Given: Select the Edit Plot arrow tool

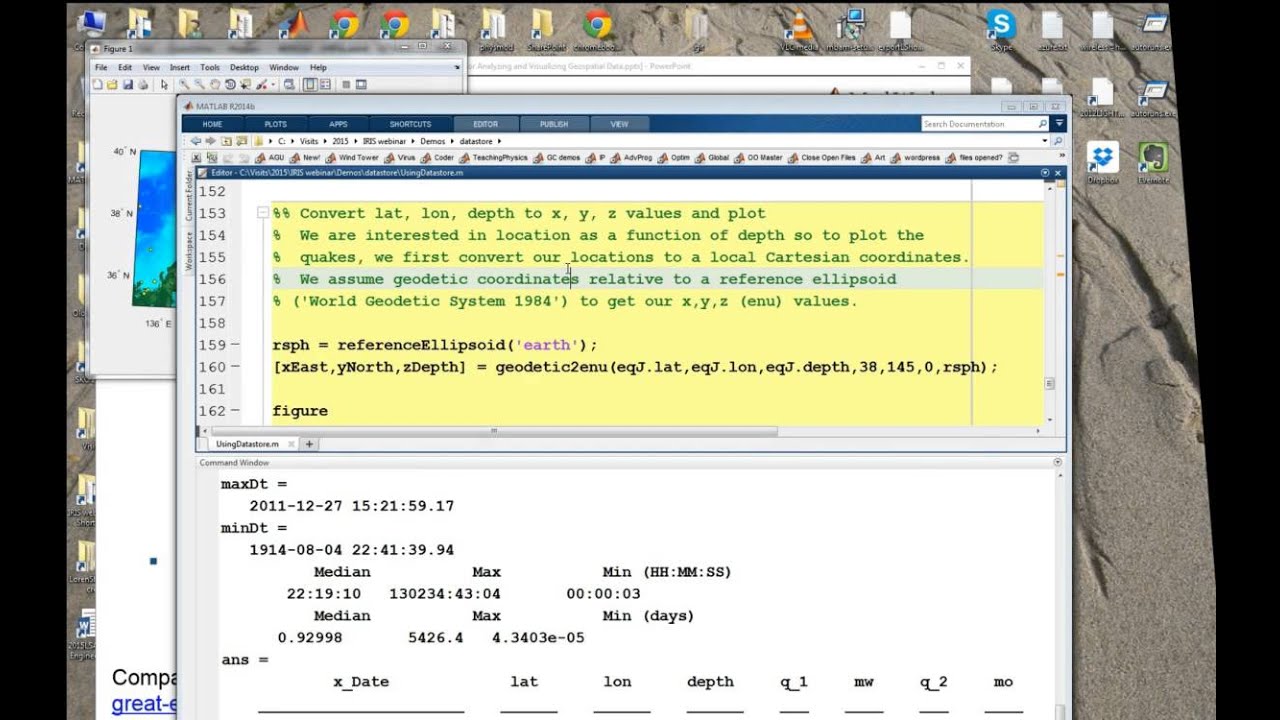Looking at the screenshot, I should point(164,85).
